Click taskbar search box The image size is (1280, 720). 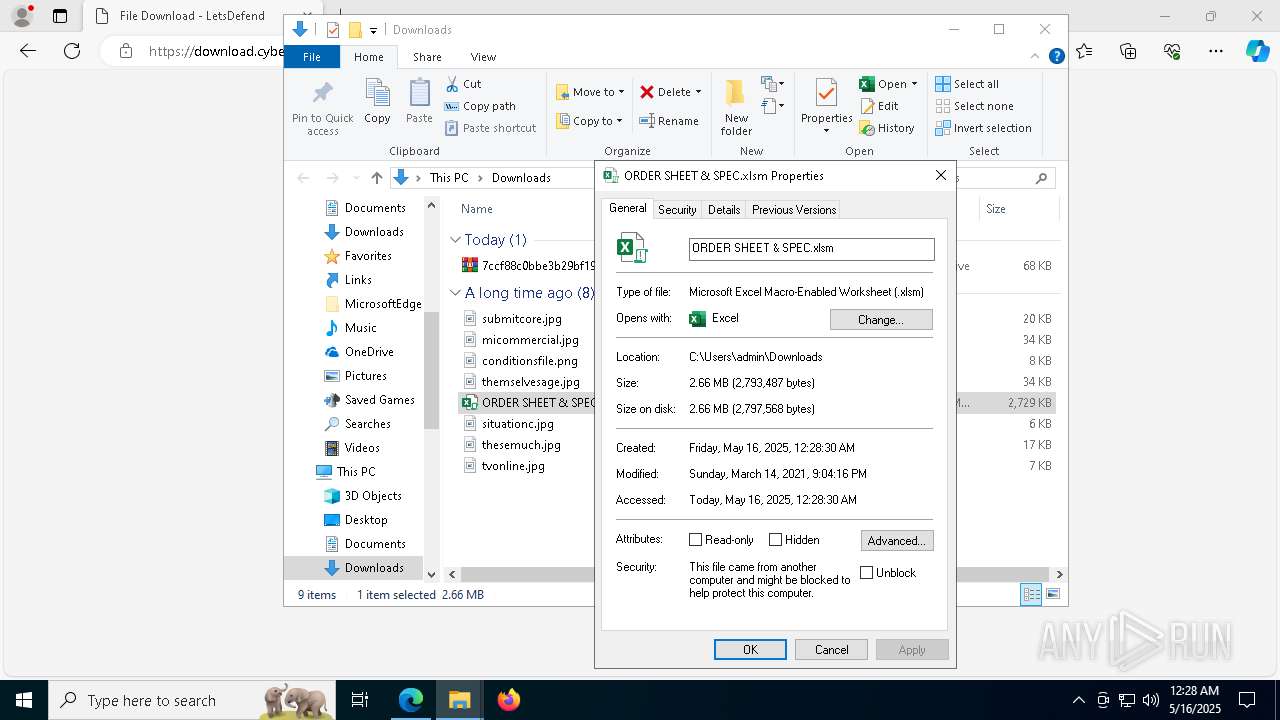[194, 700]
